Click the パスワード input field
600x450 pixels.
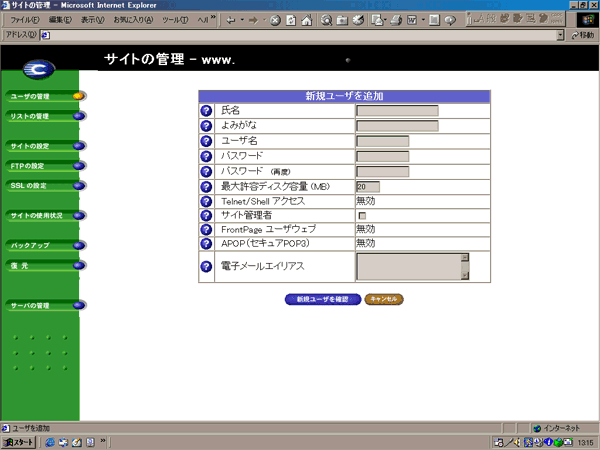[x=382, y=156]
